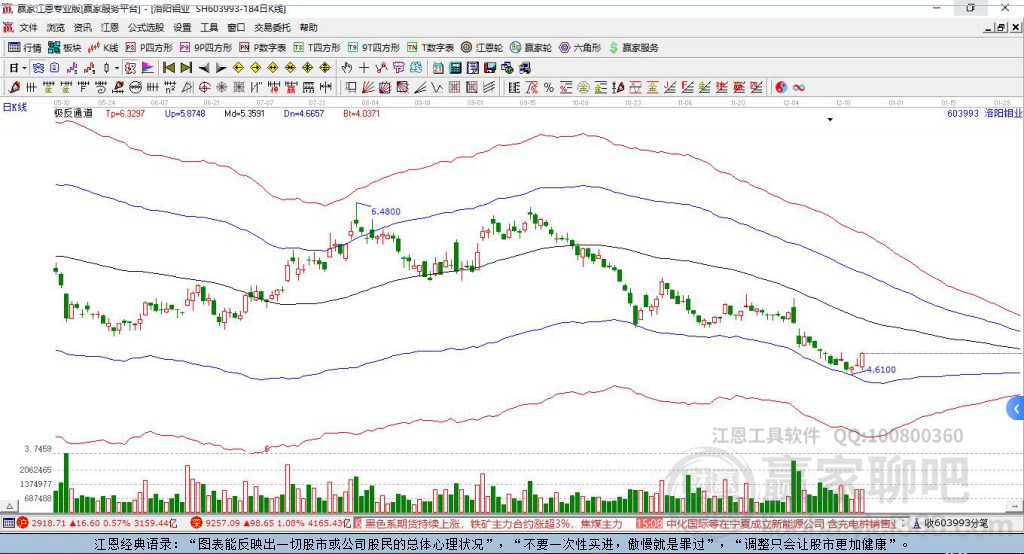Open the 行情 market quotes view

click(x=25, y=48)
